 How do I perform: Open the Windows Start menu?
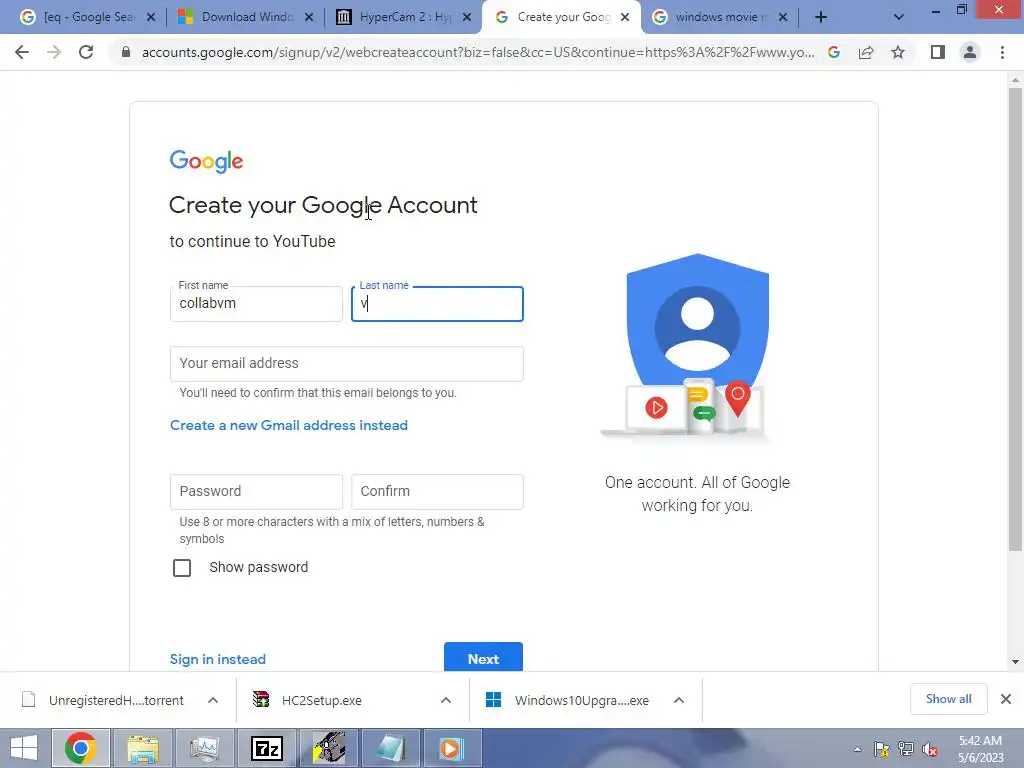click(x=24, y=748)
